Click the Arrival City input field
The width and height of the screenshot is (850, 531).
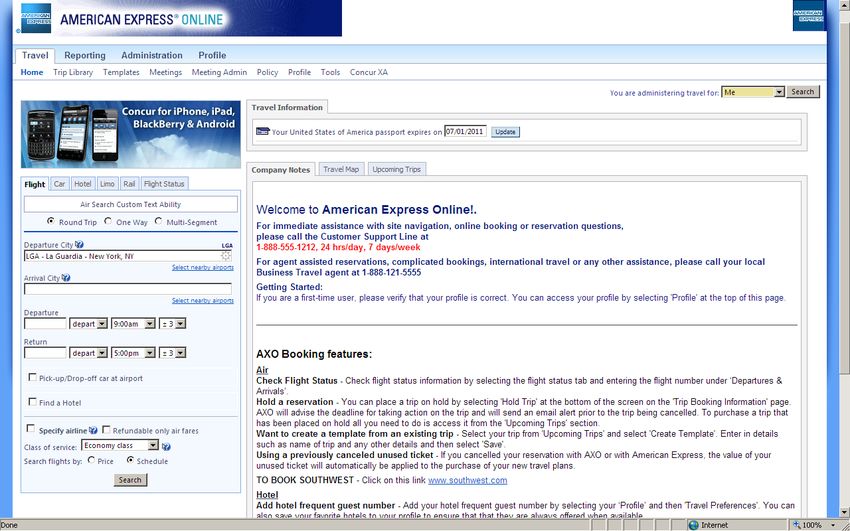128,289
